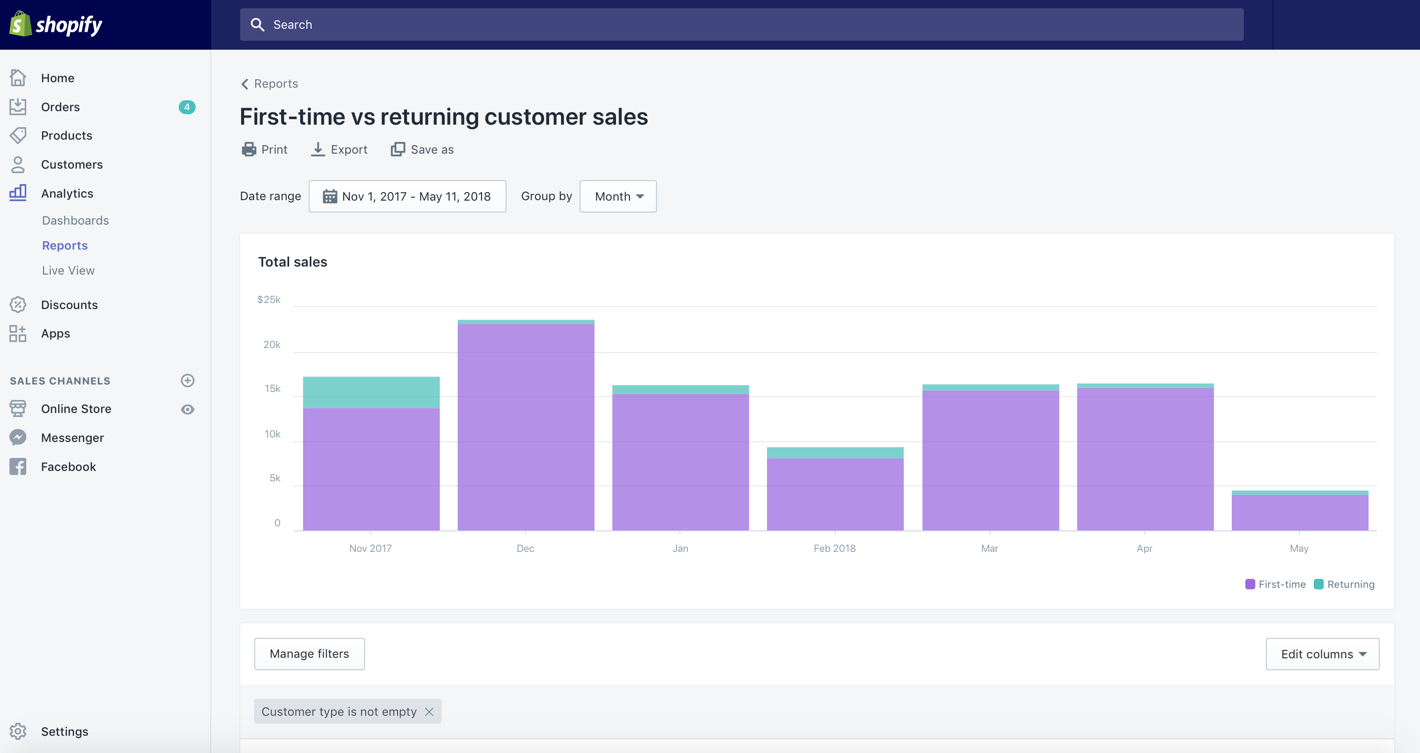Image resolution: width=1420 pixels, height=753 pixels.
Task: Click the SALES CHANNELS heading
Action: (x=60, y=381)
